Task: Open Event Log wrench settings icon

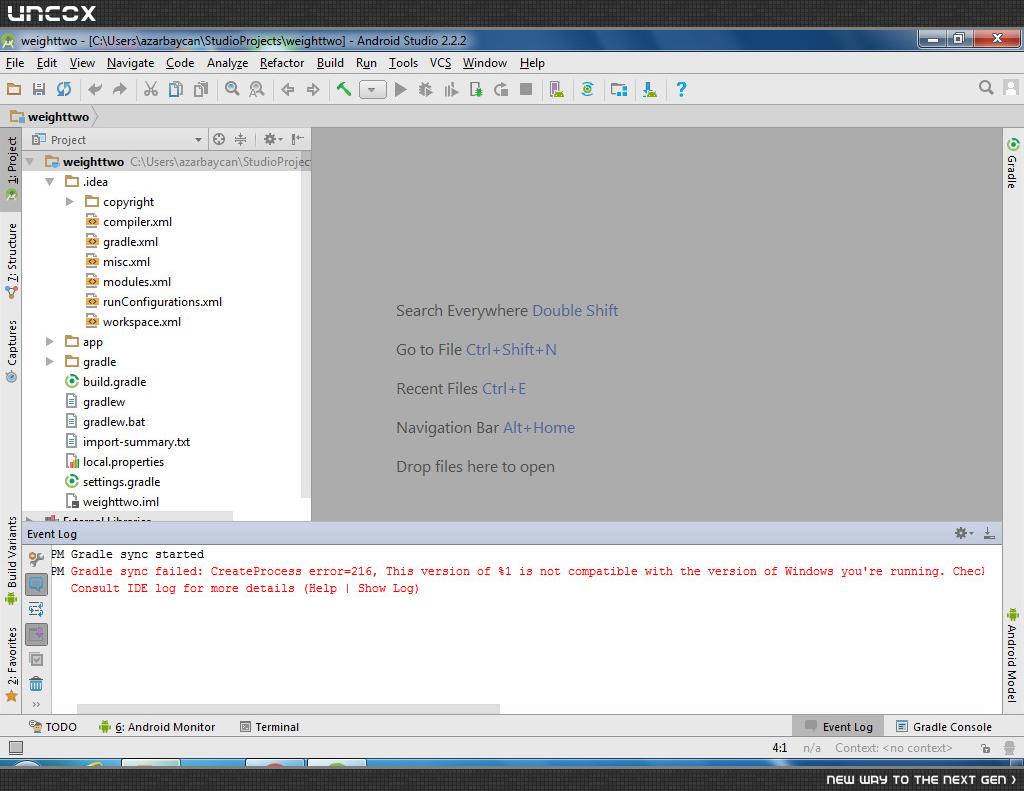Action: 36,558
